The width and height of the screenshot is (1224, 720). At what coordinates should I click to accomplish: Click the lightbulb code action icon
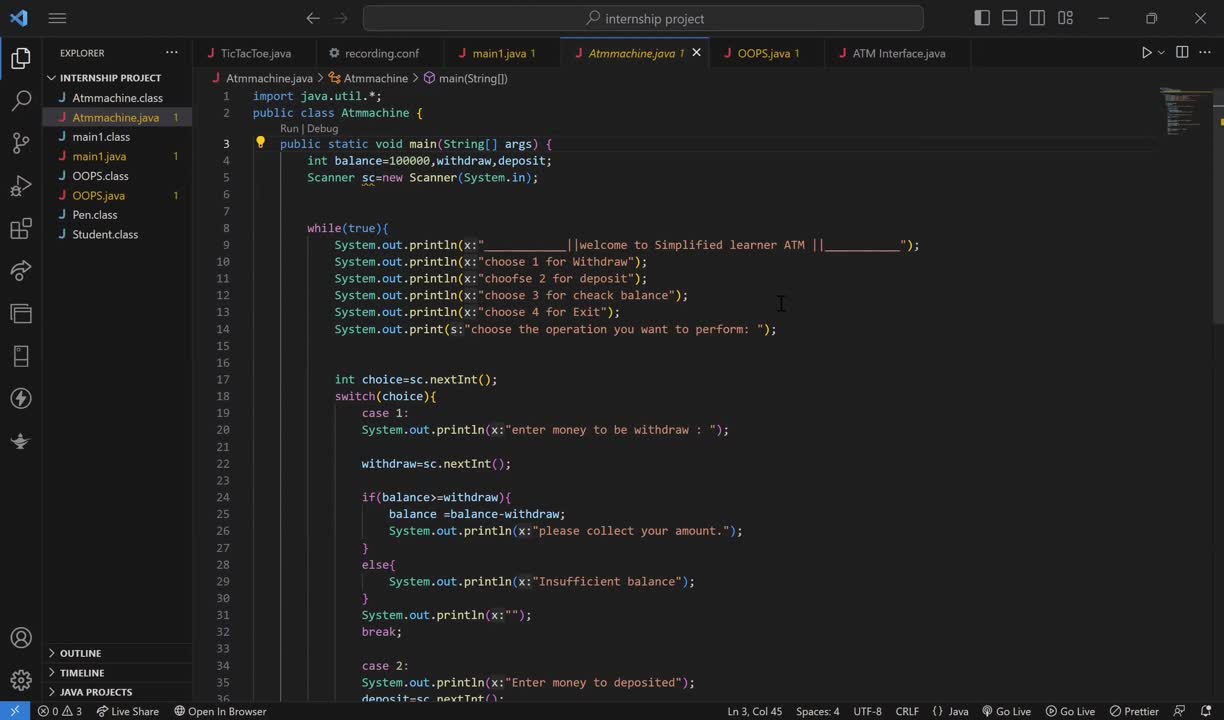(261, 143)
